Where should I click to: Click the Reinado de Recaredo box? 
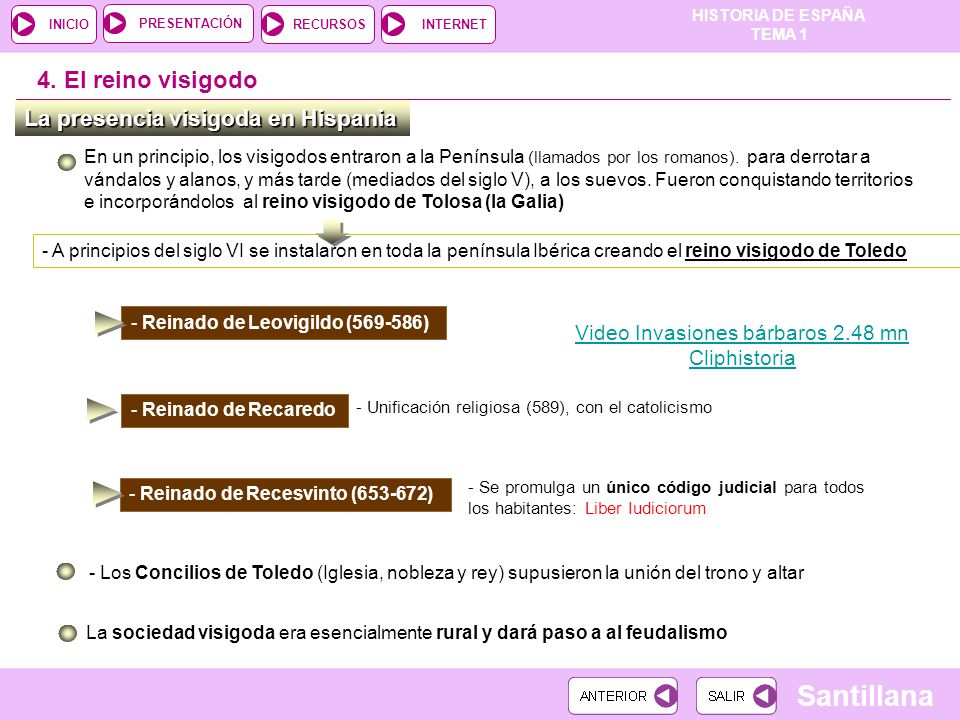pyautogui.click(x=234, y=410)
